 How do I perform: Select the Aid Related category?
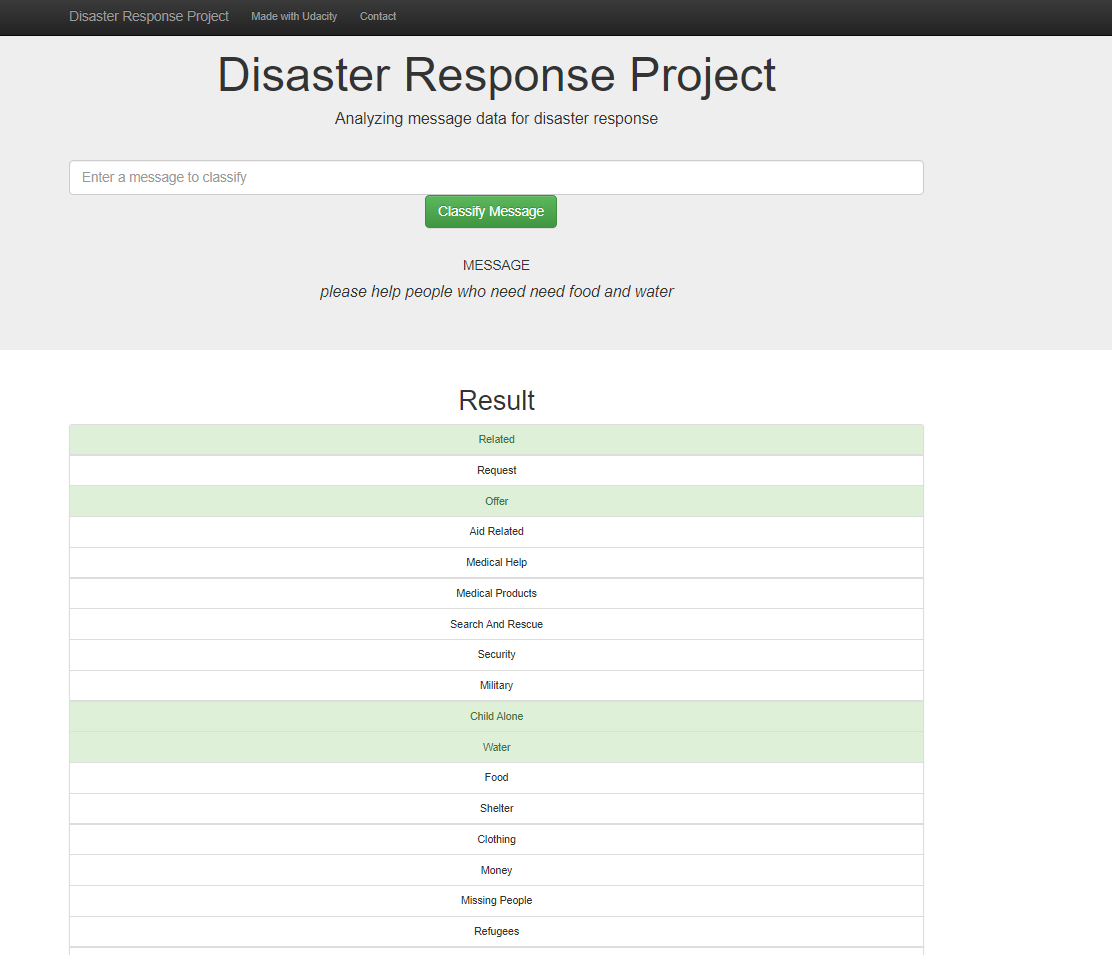(496, 531)
